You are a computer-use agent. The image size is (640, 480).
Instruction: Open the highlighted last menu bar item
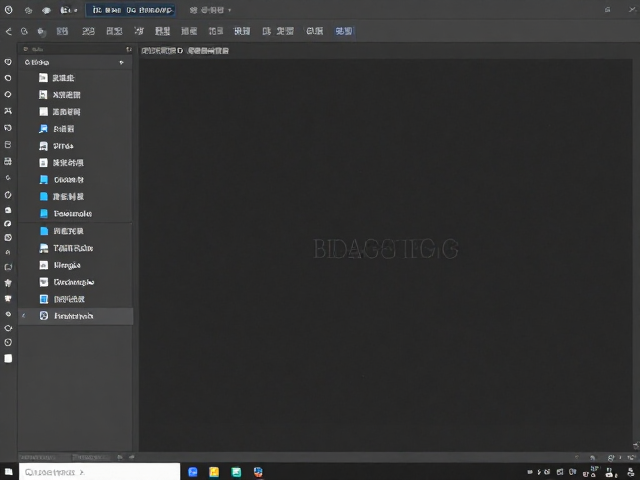(344, 31)
